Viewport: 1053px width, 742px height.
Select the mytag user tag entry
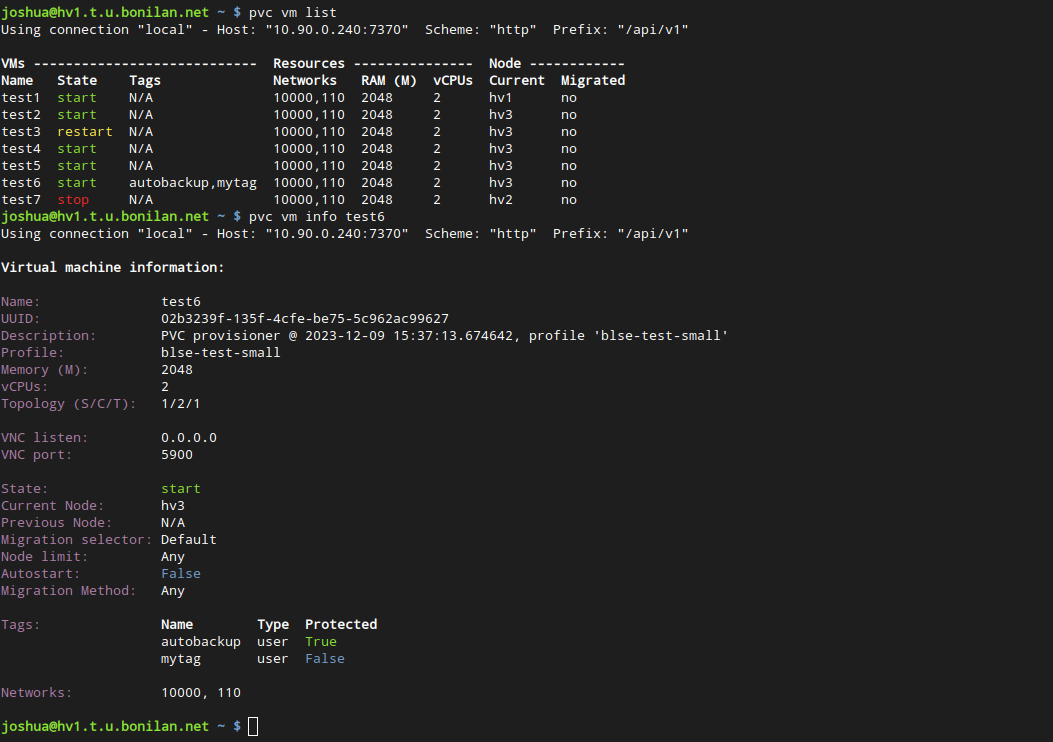181,658
